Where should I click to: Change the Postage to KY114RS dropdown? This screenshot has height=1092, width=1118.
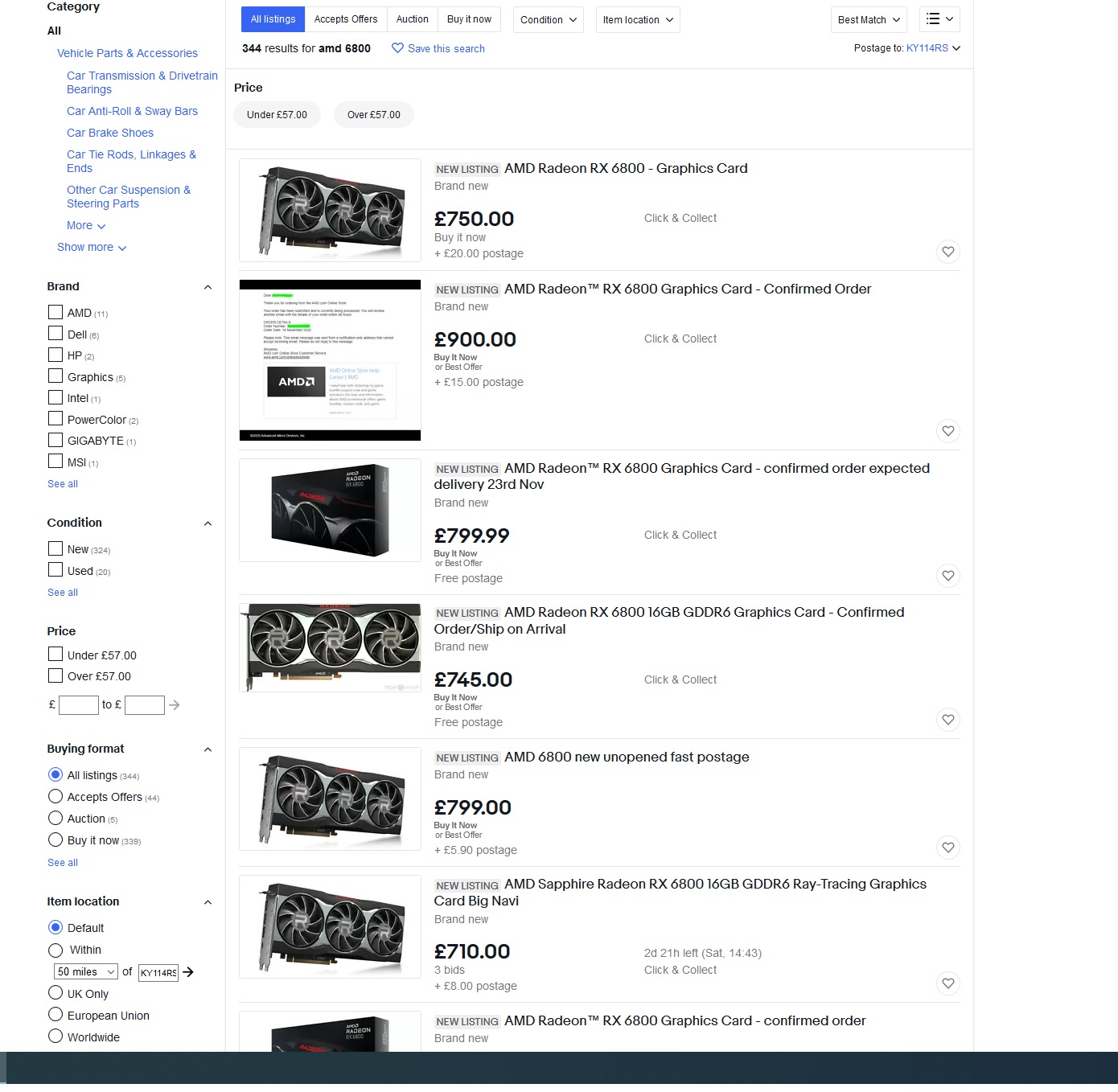tap(933, 48)
